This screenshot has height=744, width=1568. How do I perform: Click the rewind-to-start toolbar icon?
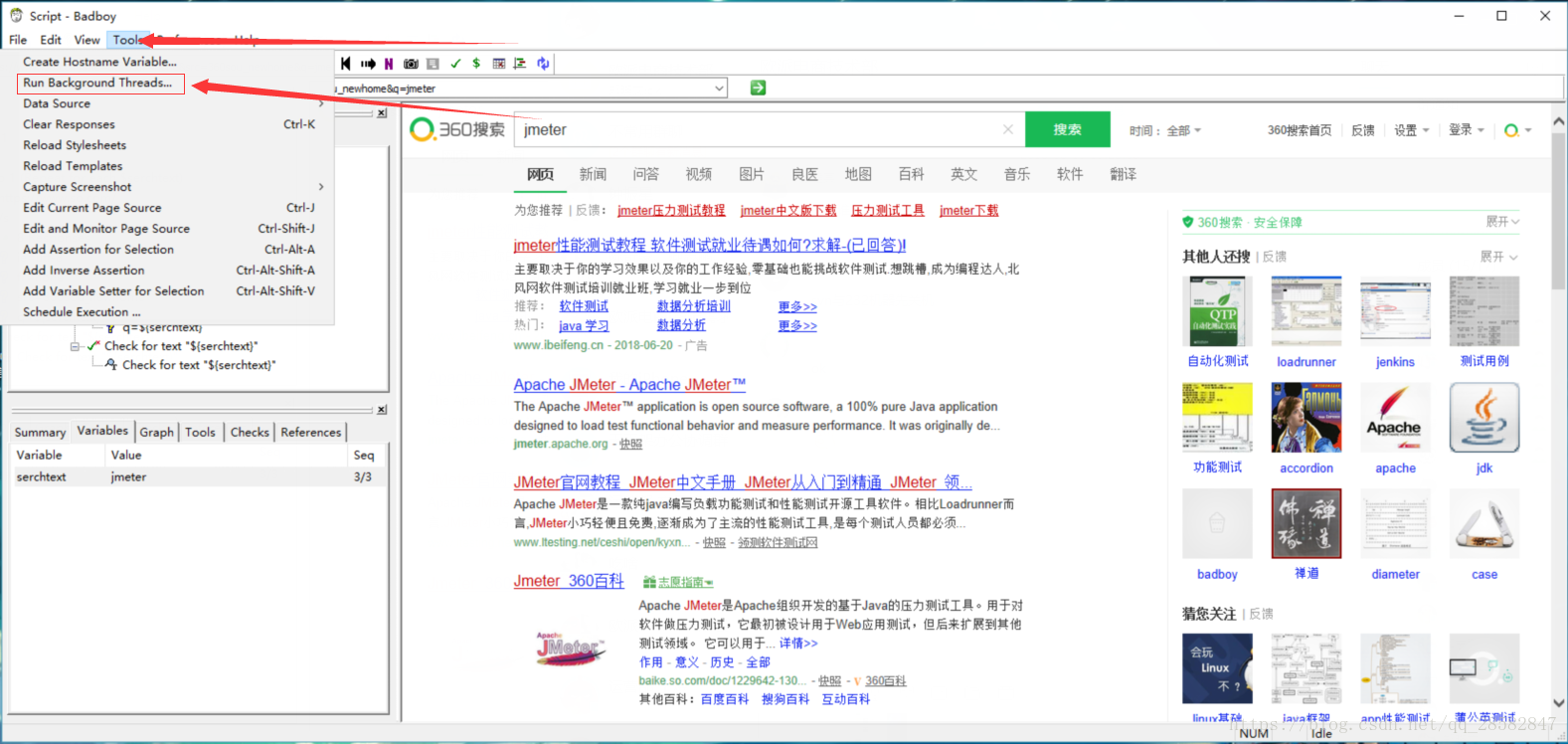pyautogui.click(x=345, y=64)
